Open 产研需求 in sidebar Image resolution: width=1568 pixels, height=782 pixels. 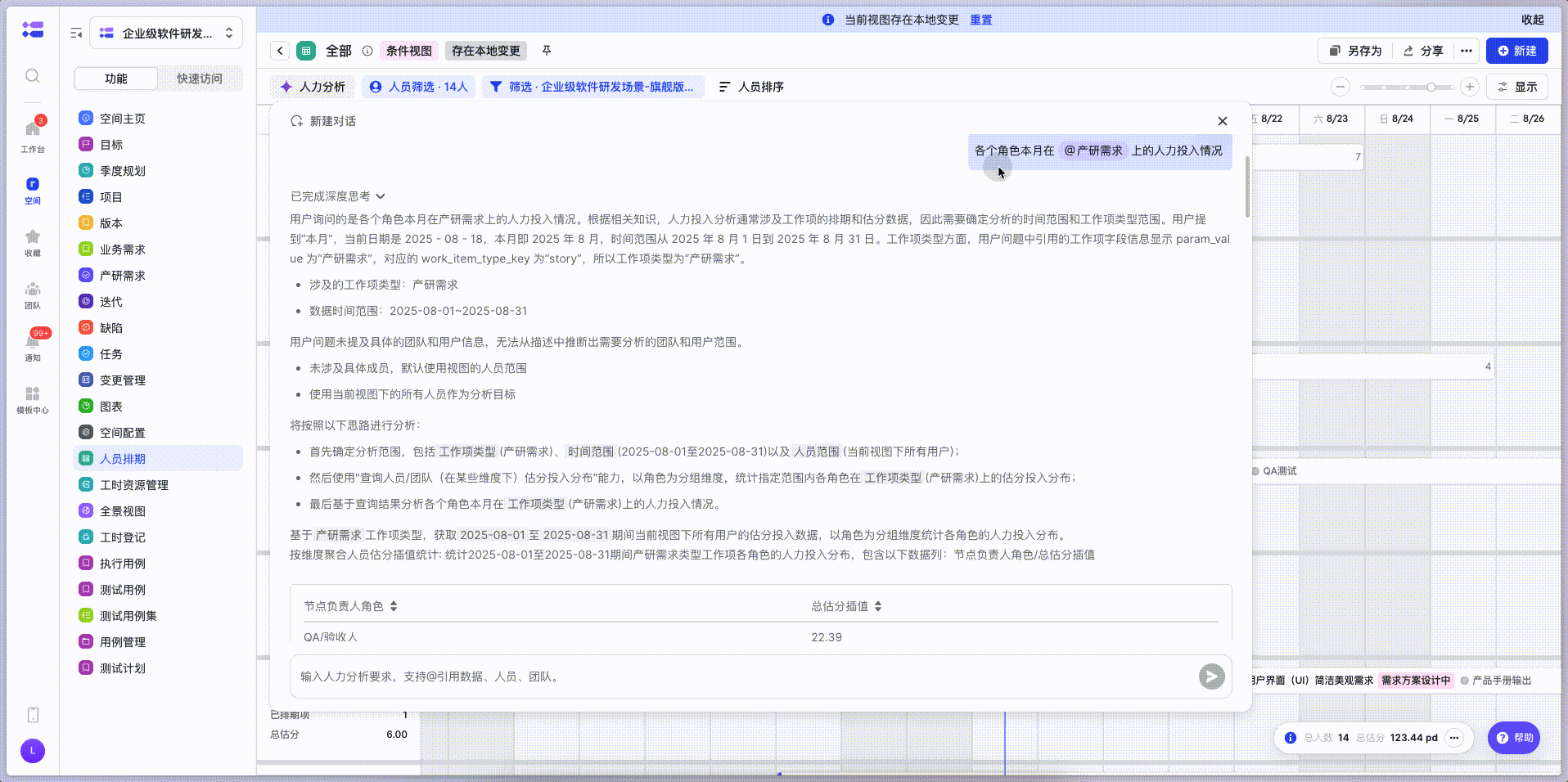122,276
